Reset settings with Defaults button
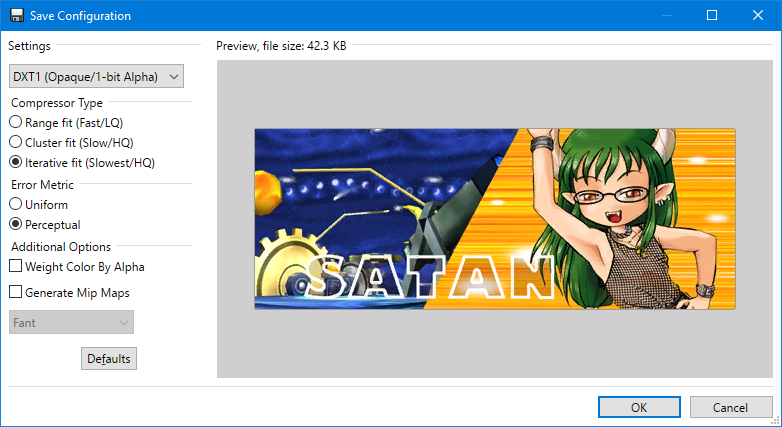Viewport: 782px width, 427px height. pos(109,359)
